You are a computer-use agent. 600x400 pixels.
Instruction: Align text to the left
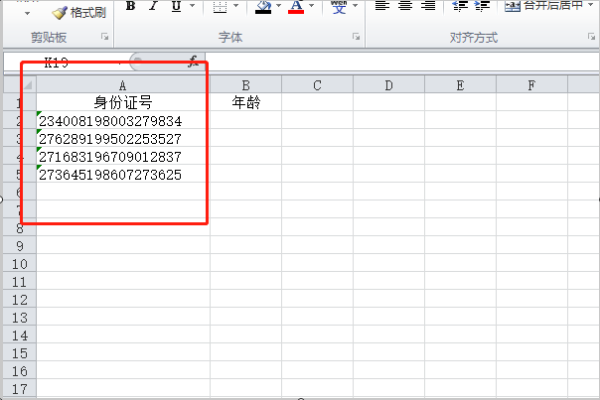(x=382, y=6)
